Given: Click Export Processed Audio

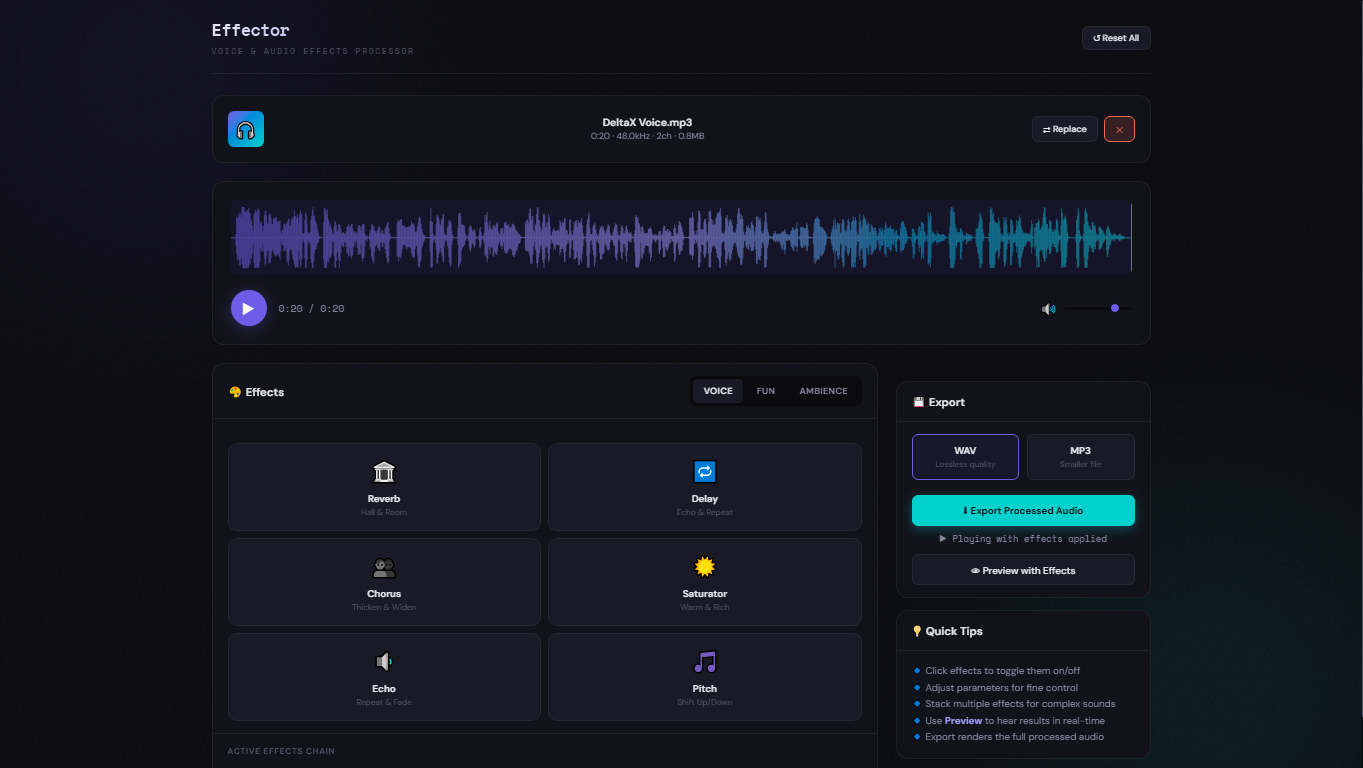Looking at the screenshot, I should [x=1022, y=510].
